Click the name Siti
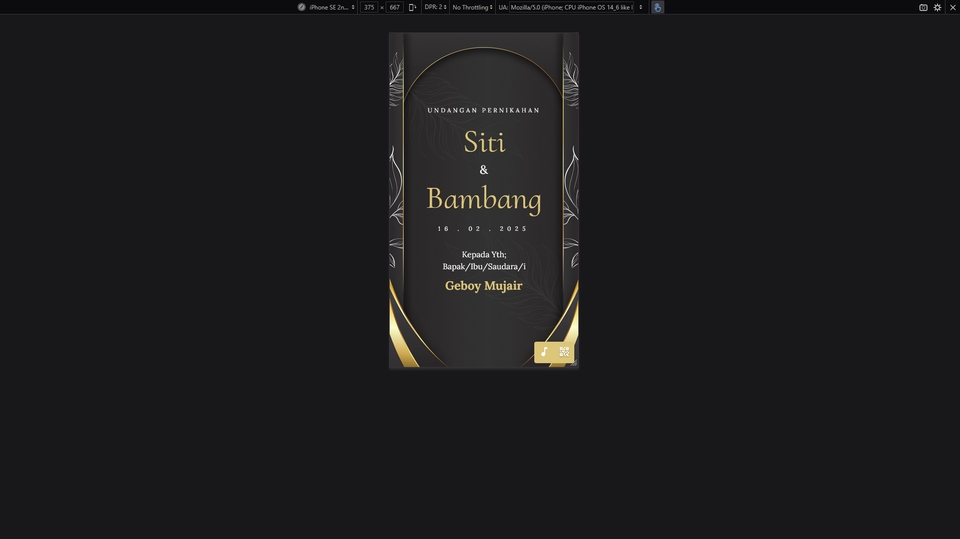Screen dimensions: 960x539 (484, 142)
